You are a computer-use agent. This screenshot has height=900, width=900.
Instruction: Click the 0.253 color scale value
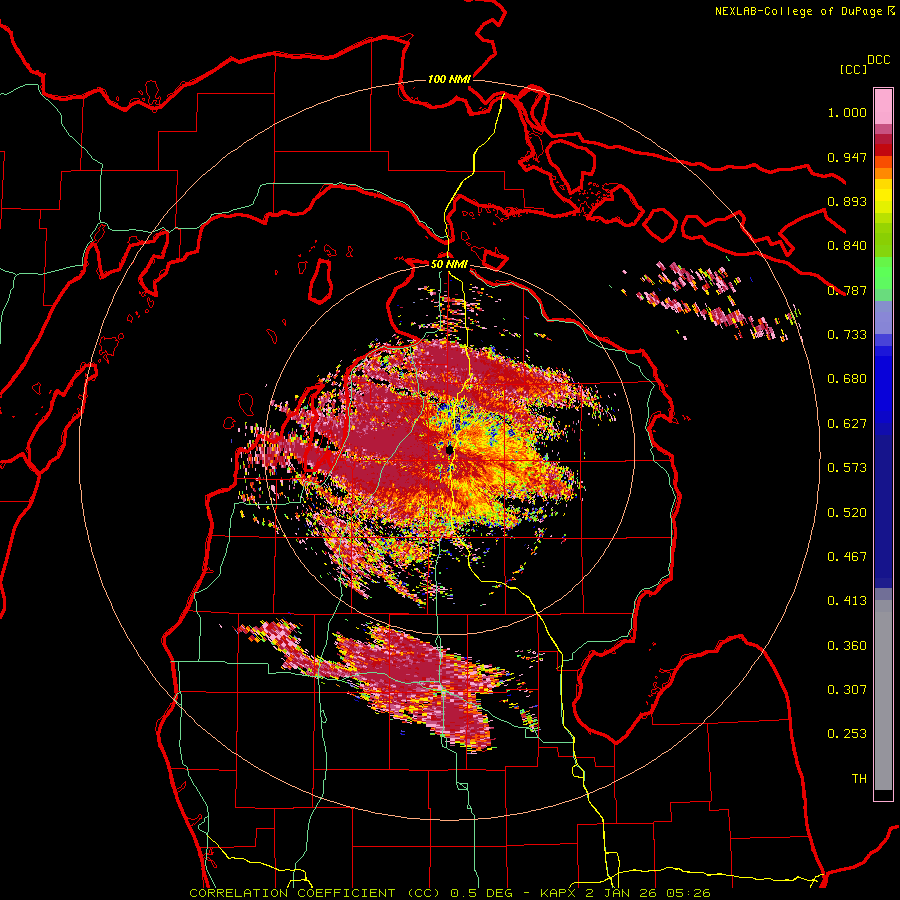tap(847, 734)
